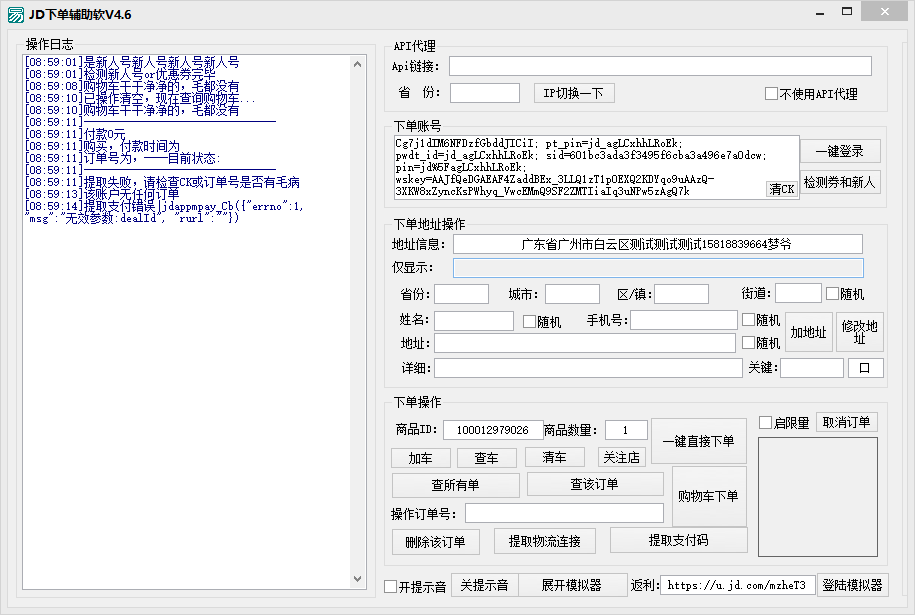Toggle 随机 checkbox next to 街道
Screen dimensions: 915x615
pyautogui.click(x=832, y=294)
